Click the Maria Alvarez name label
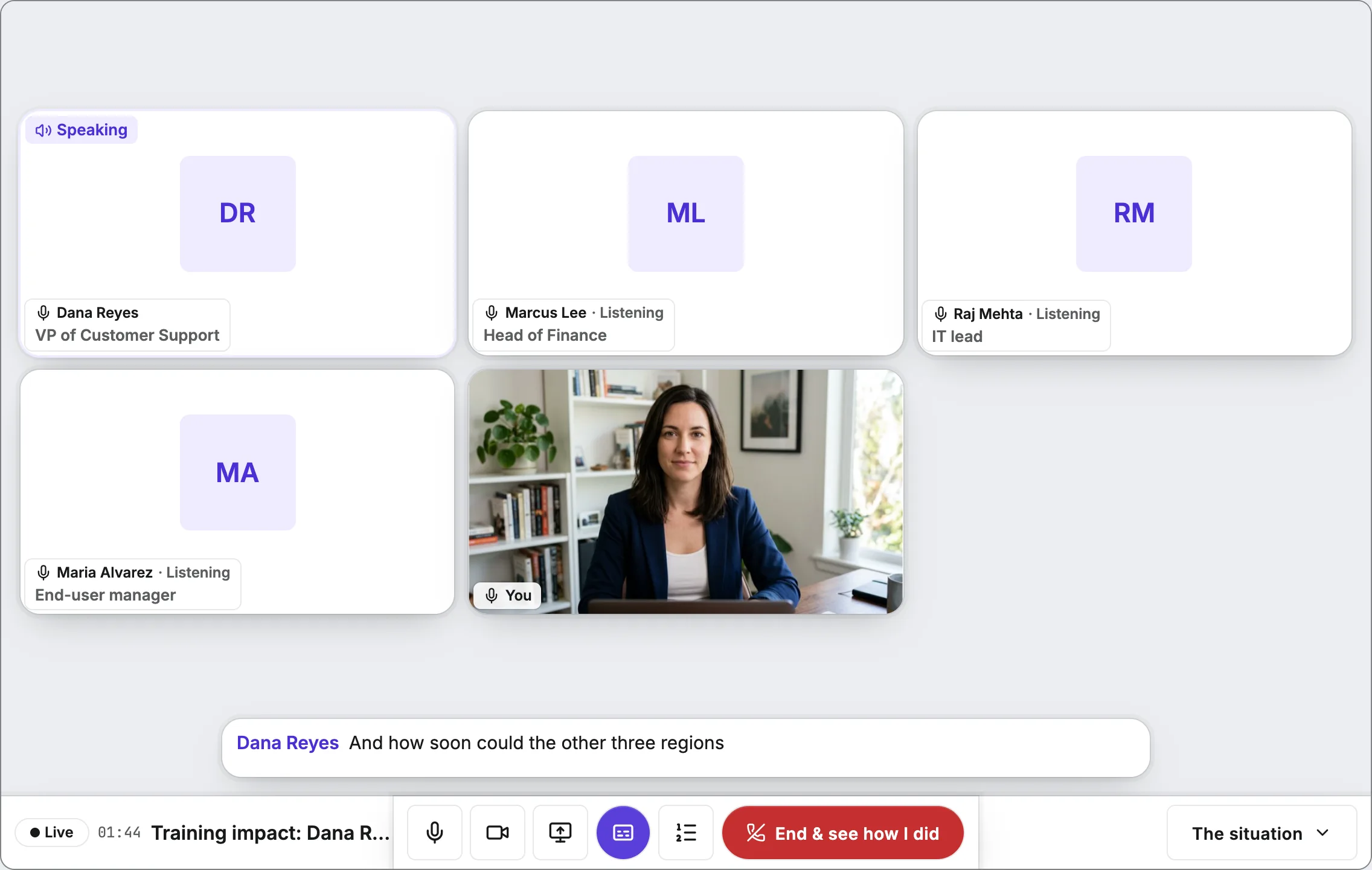The width and height of the screenshot is (1372, 870). click(x=104, y=572)
